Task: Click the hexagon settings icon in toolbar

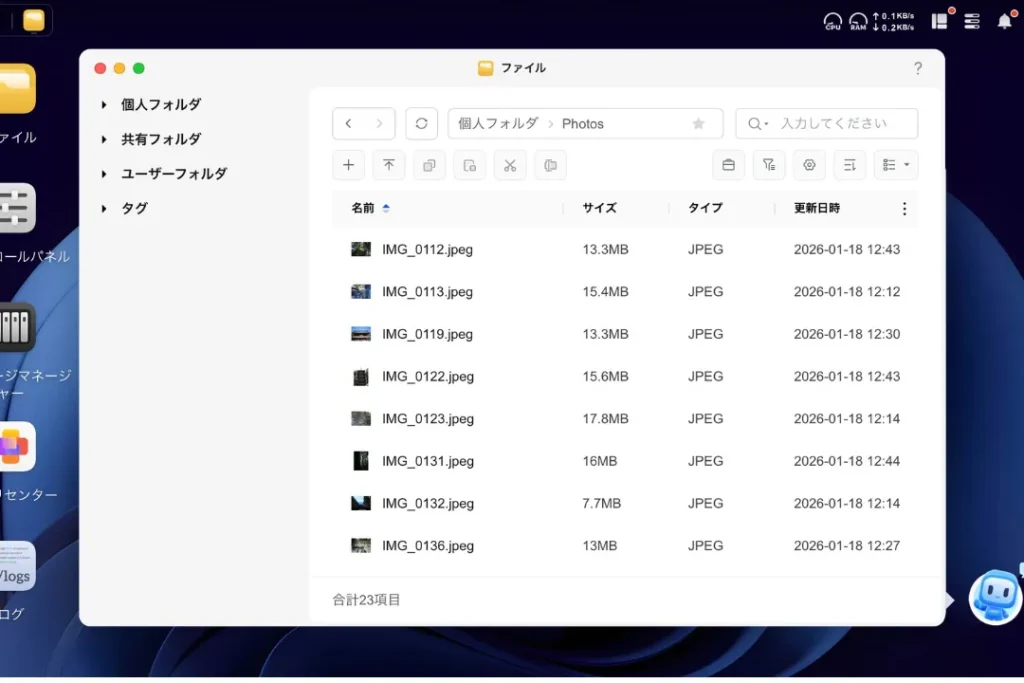Action: click(809, 165)
